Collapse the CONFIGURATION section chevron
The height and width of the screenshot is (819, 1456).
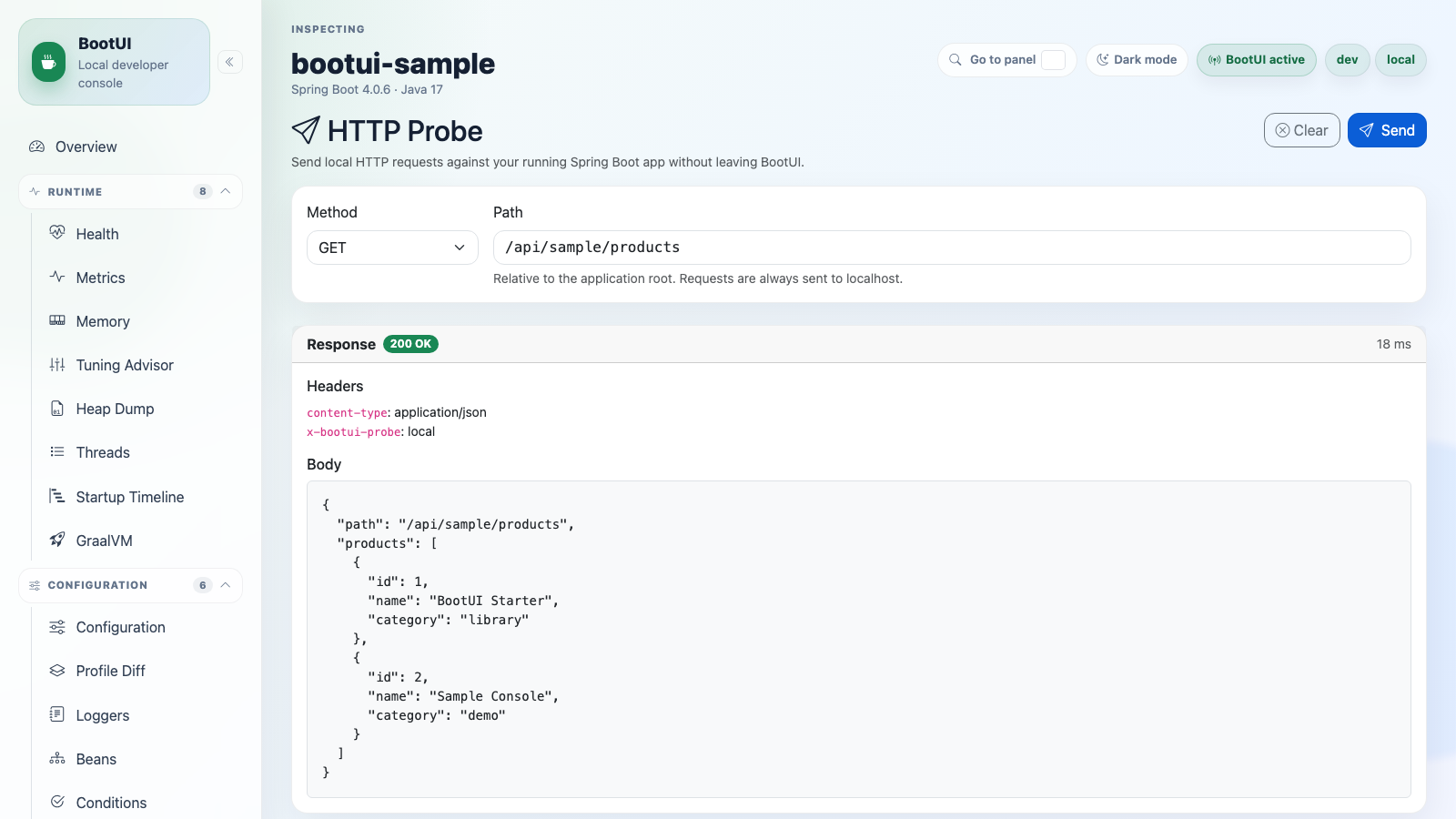[x=226, y=584]
